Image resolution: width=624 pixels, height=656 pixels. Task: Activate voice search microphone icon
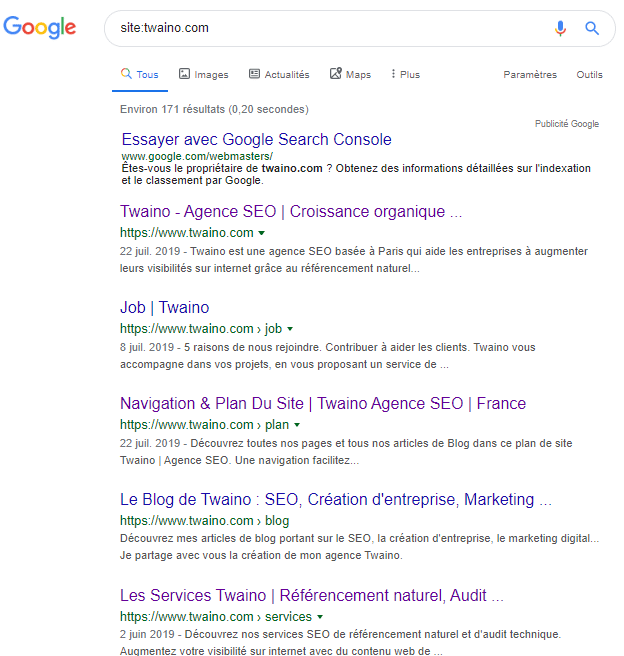pos(560,28)
